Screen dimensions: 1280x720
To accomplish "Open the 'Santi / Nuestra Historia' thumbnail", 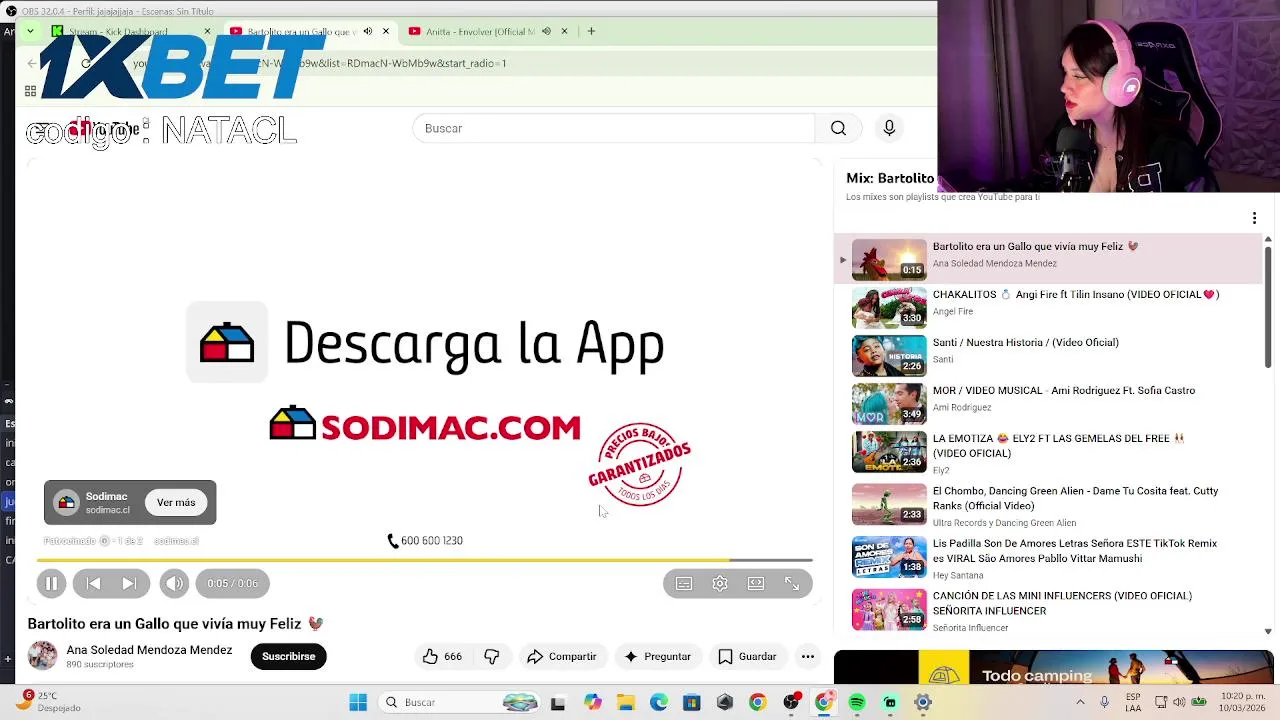I will pos(889,356).
